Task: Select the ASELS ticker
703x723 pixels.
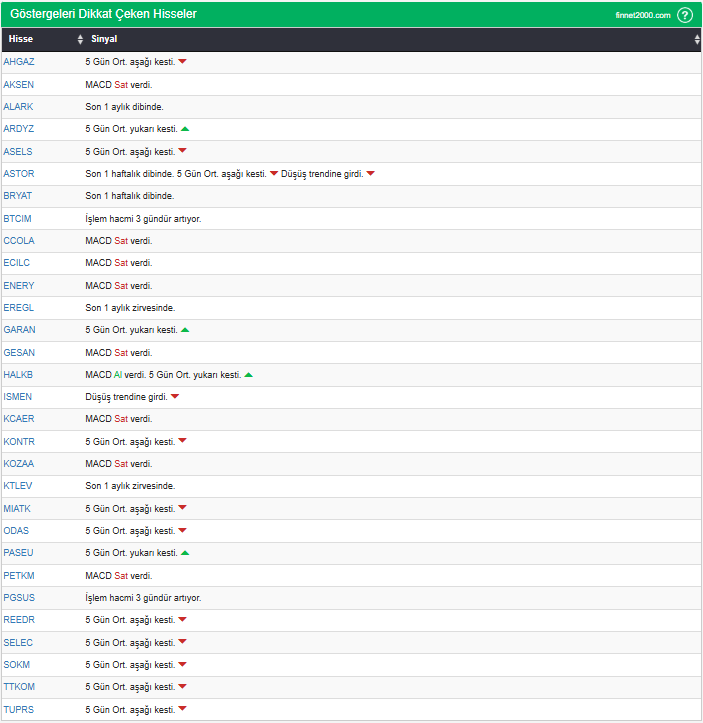Action: point(18,152)
